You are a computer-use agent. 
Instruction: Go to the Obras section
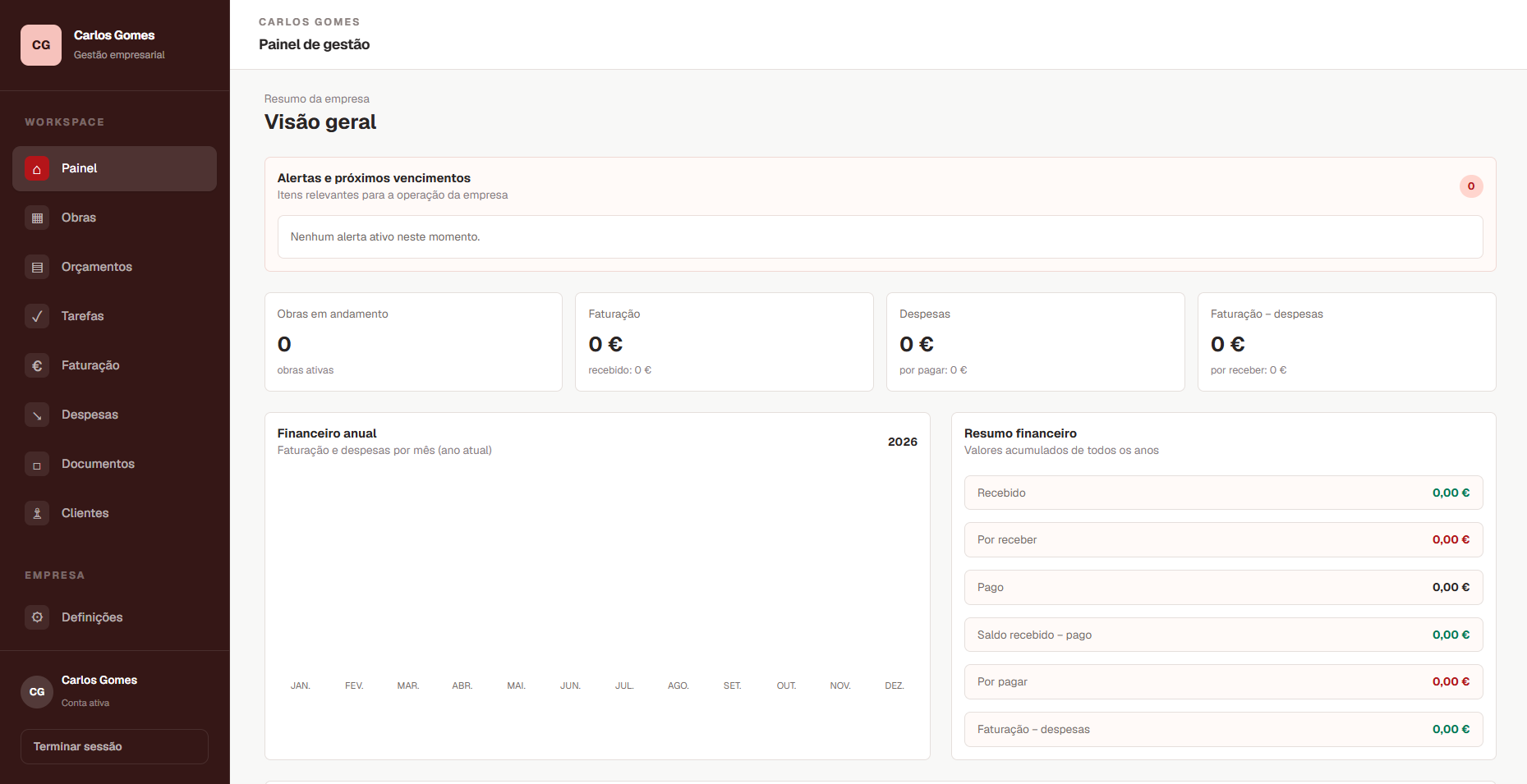pyautogui.click(x=114, y=218)
